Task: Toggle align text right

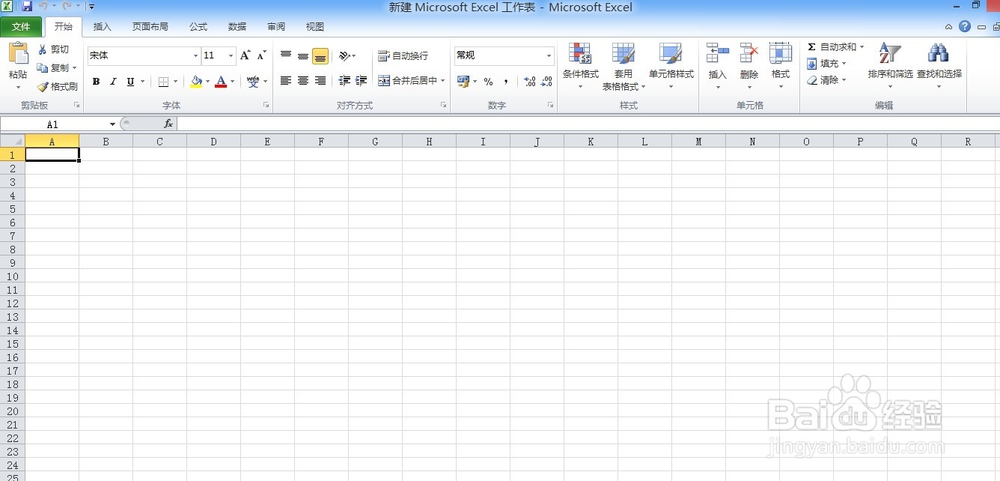Action: (320, 80)
